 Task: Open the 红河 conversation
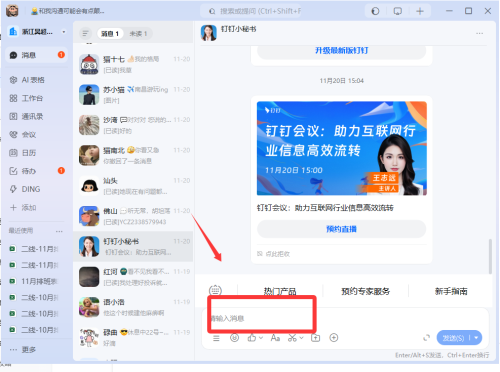[x=133, y=277]
